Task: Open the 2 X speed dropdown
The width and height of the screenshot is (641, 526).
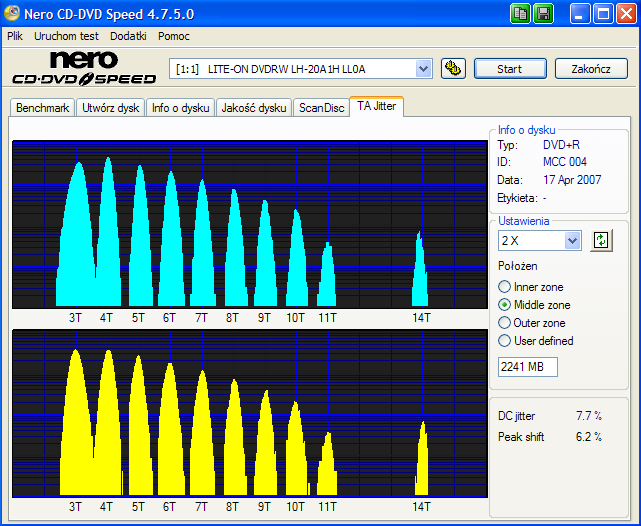Action: point(572,241)
